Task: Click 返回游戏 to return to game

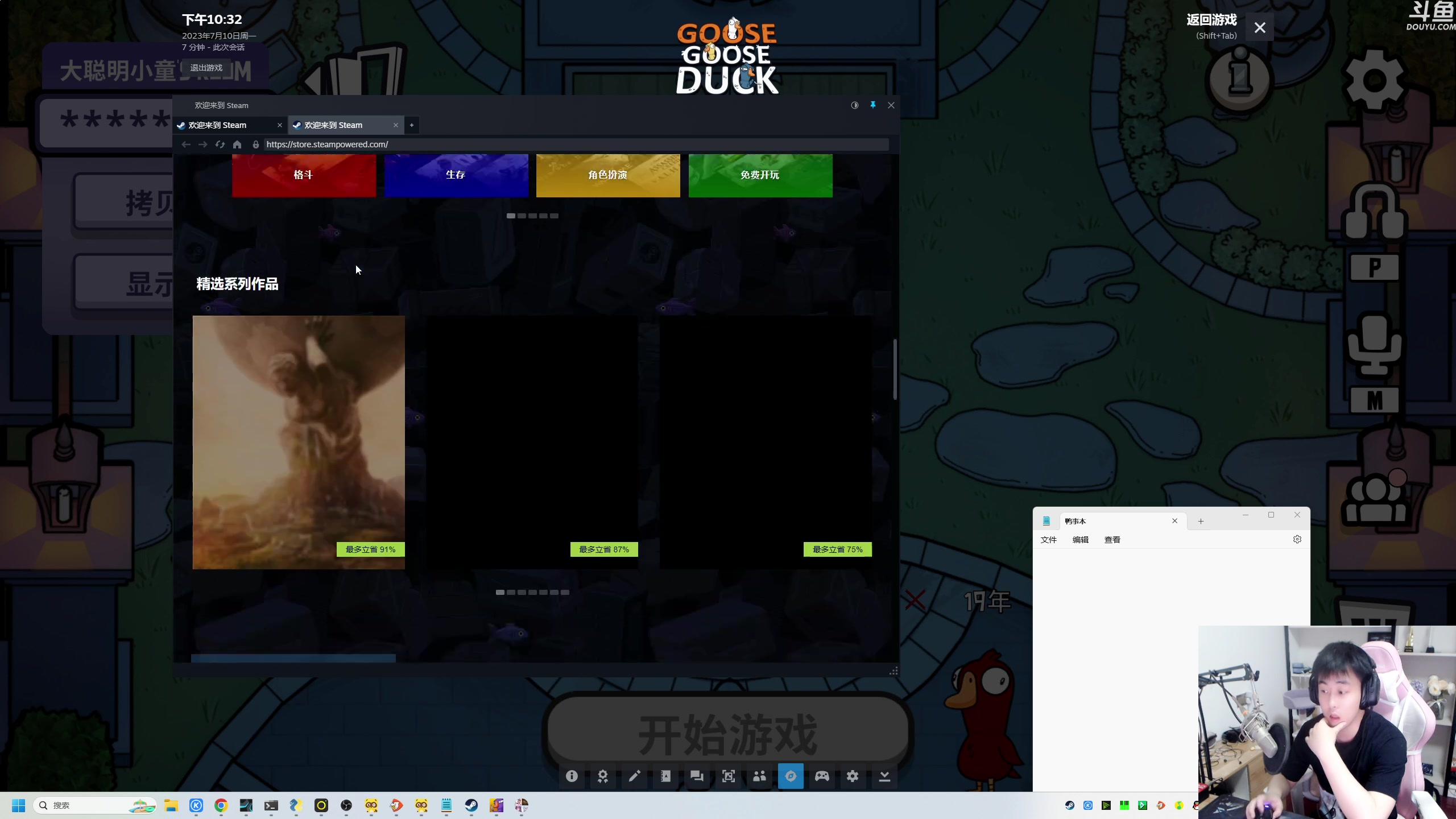Action: pos(1211,20)
